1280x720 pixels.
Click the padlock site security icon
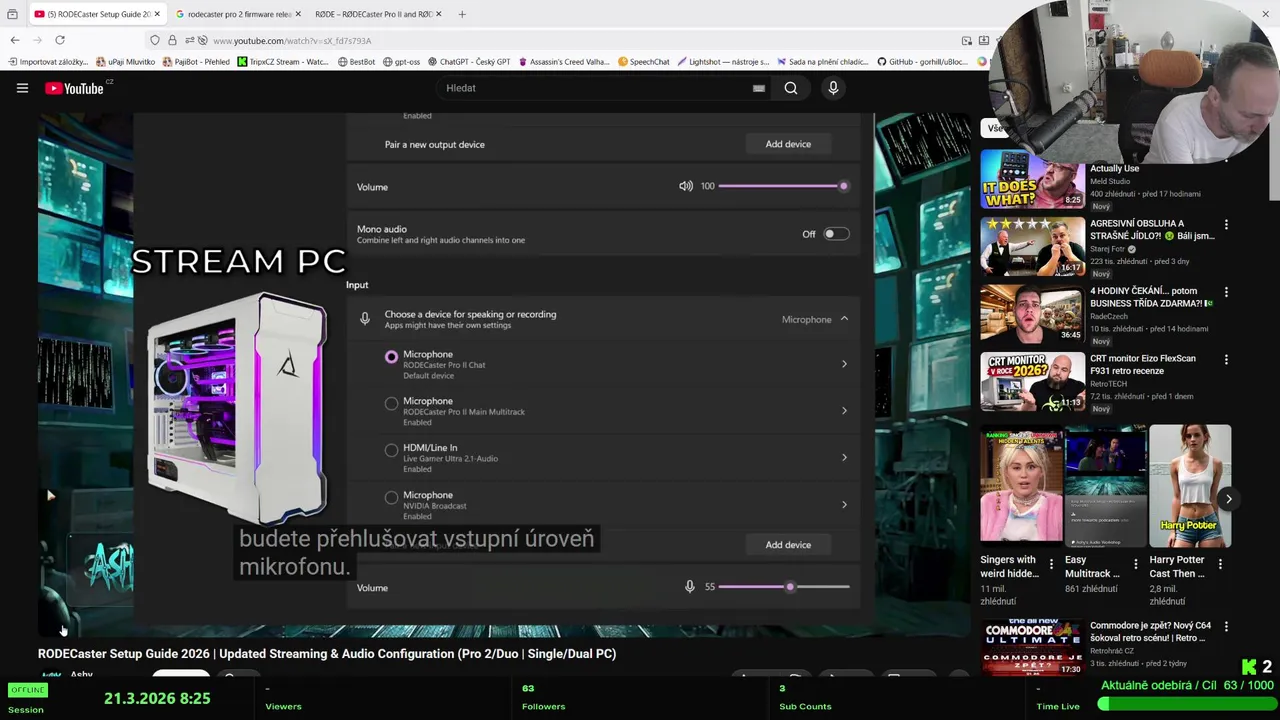point(172,40)
